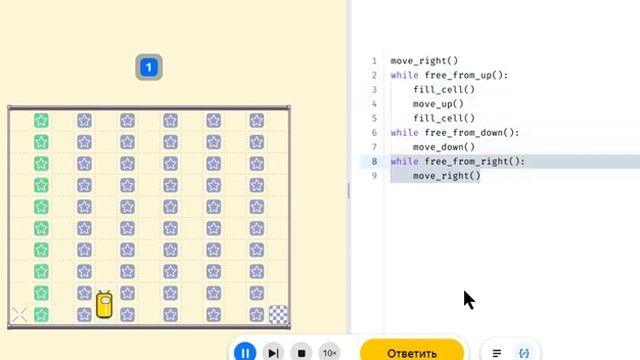Screen dimensions: 640x360
Task: Click bottom green star next to start
Action: 41,315
